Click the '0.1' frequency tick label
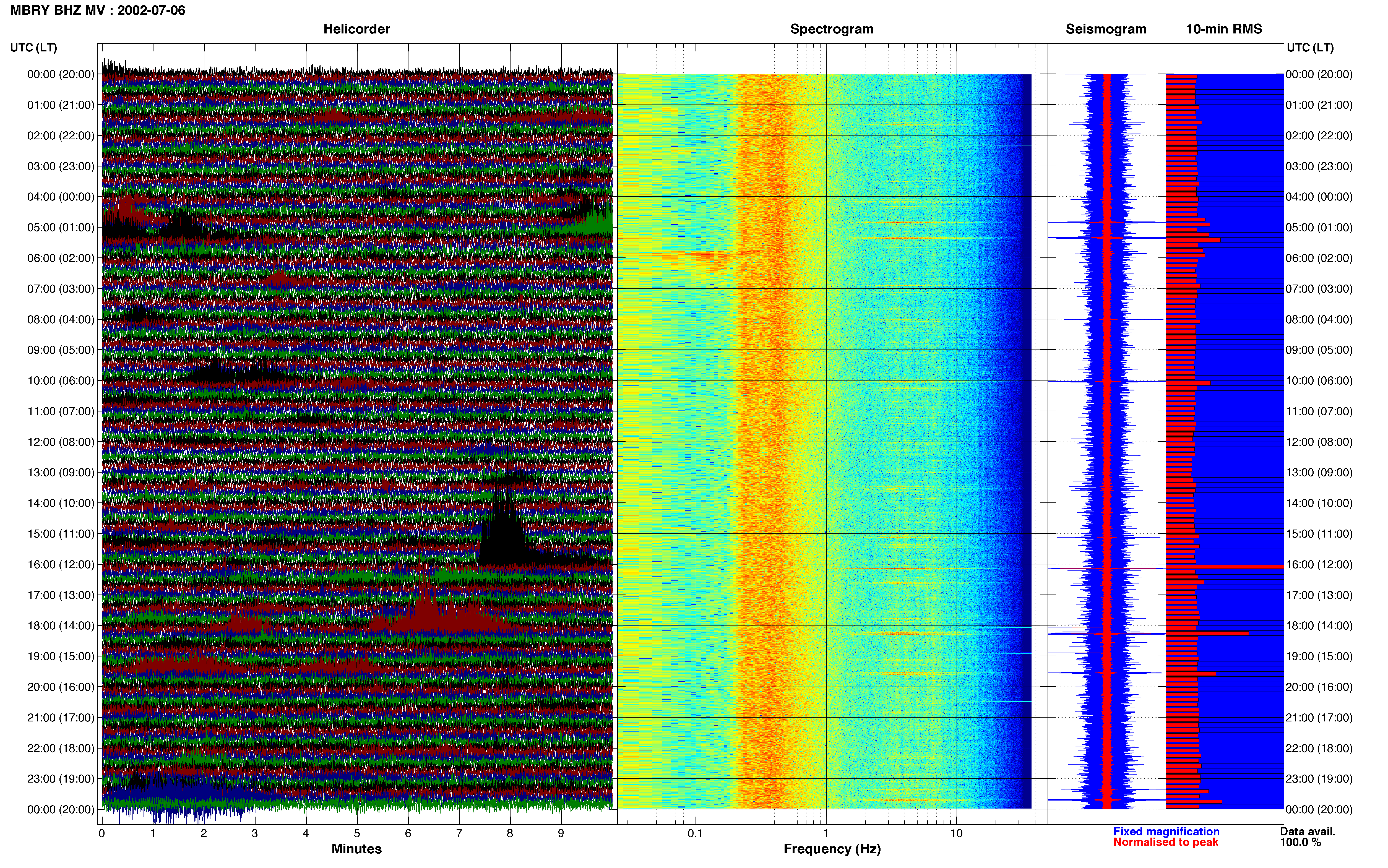1388x868 pixels. point(695,833)
